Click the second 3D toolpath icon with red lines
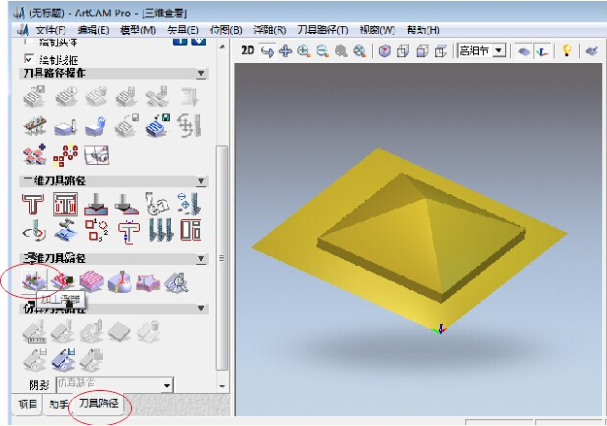 point(62,281)
